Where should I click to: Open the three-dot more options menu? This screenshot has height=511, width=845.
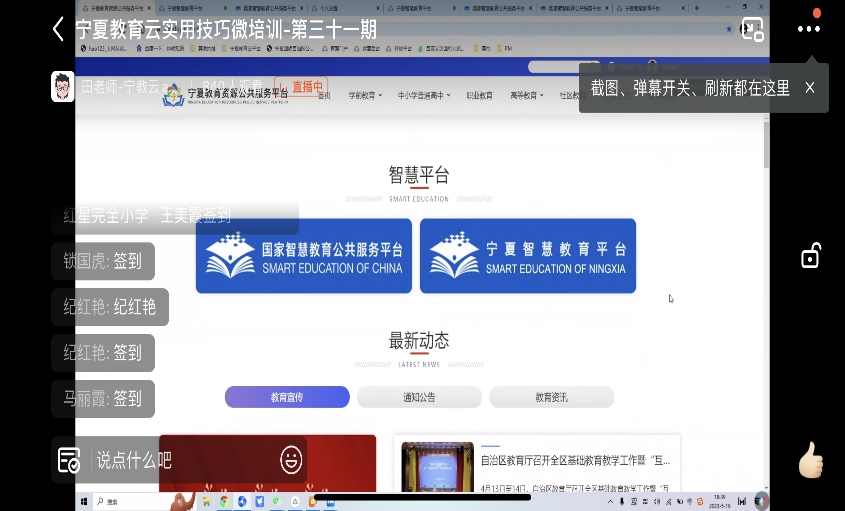(x=808, y=30)
